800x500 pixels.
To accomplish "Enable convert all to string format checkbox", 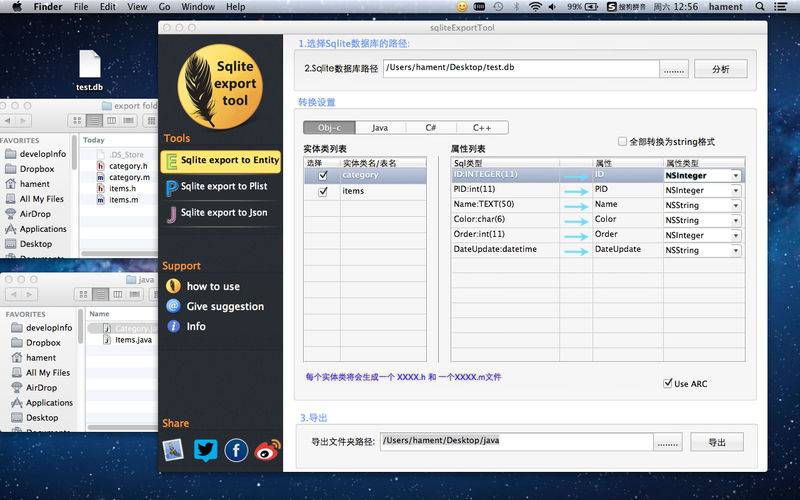I will [622, 141].
